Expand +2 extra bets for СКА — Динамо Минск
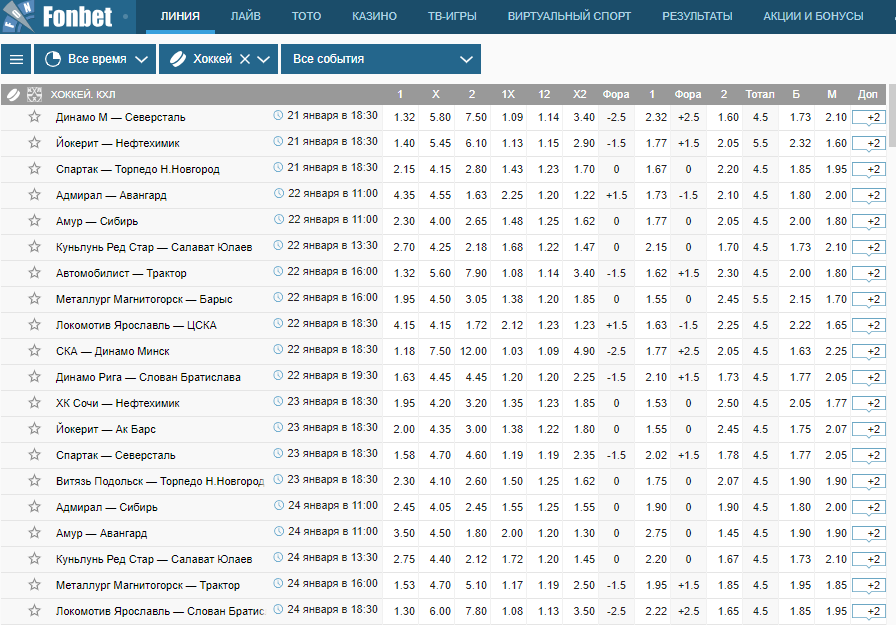 pos(869,351)
